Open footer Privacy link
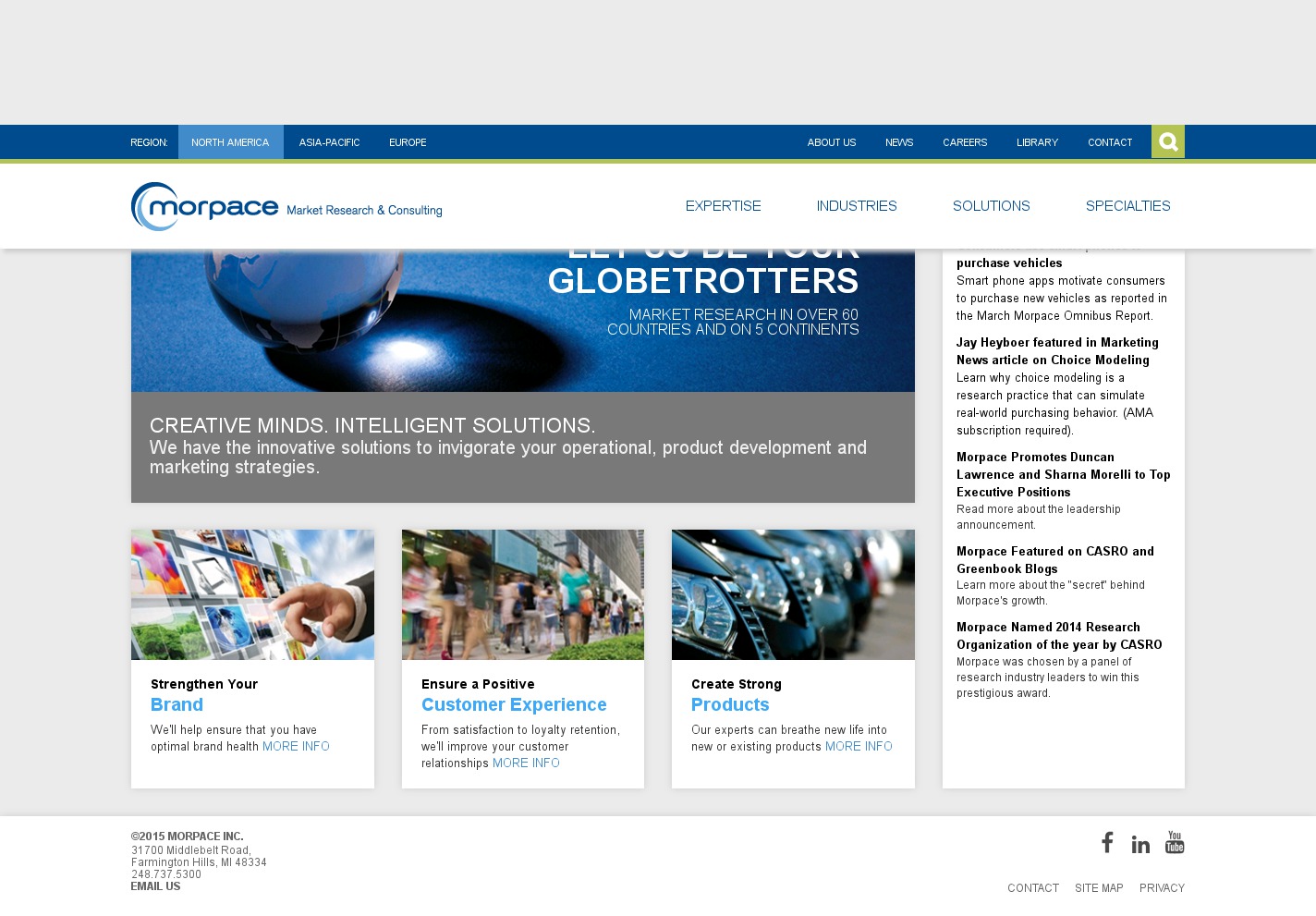Viewport: 1316px width, 916px height. click(1162, 888)
